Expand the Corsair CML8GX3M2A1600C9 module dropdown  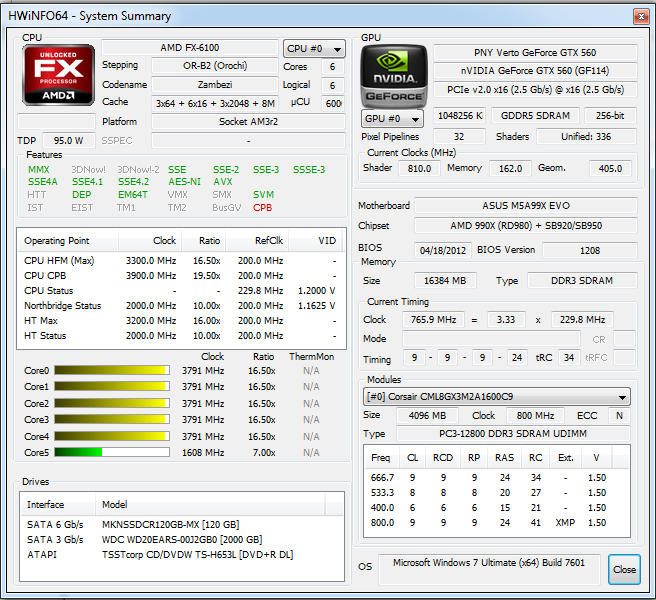[497, 397]
